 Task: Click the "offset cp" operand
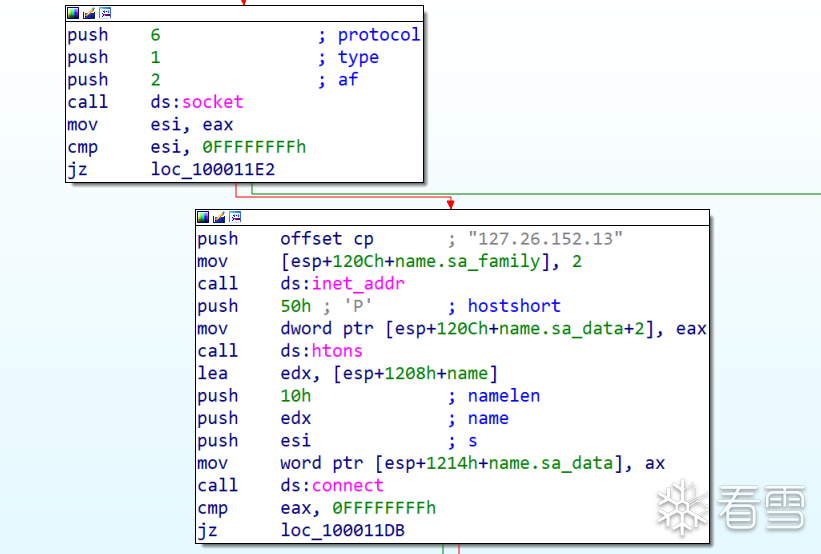point(327,239)
